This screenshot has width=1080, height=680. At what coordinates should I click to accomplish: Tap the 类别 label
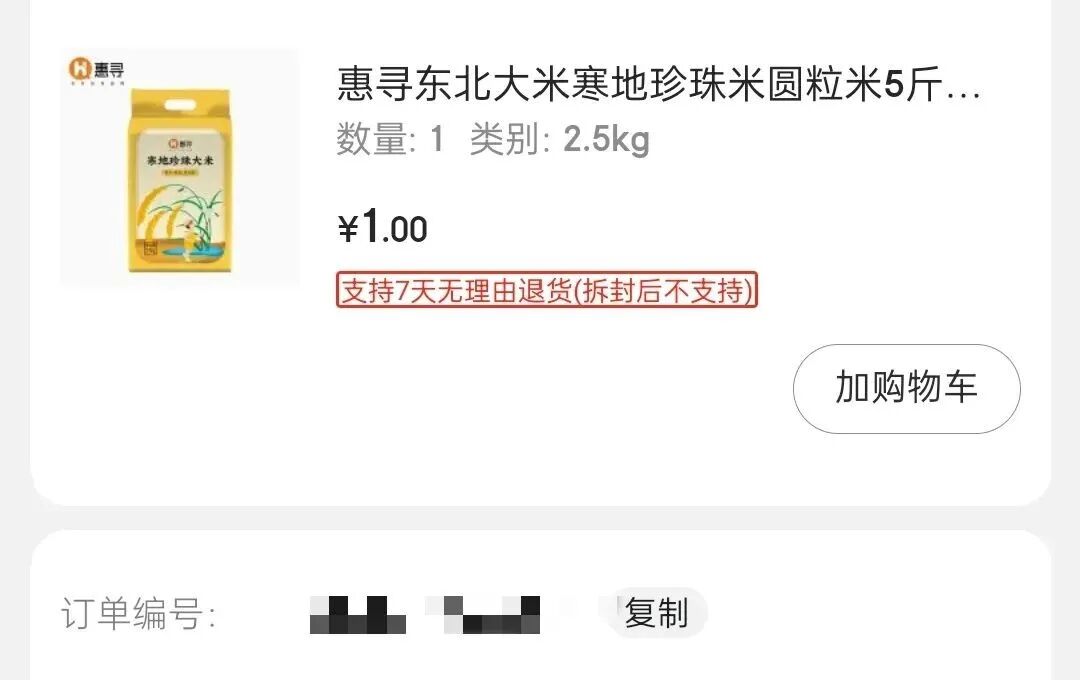tap(510, 140)
